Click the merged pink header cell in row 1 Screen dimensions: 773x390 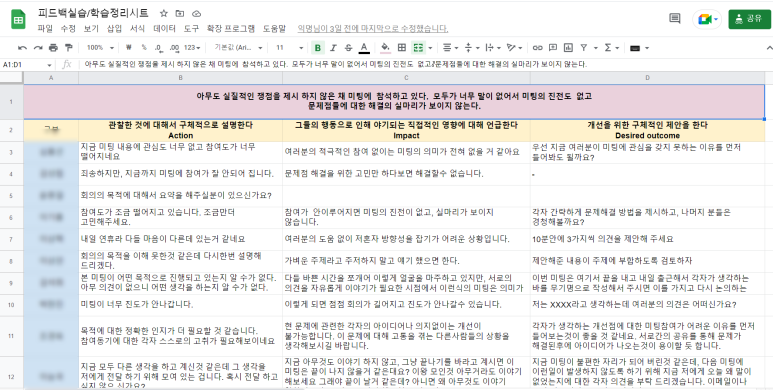394,102
